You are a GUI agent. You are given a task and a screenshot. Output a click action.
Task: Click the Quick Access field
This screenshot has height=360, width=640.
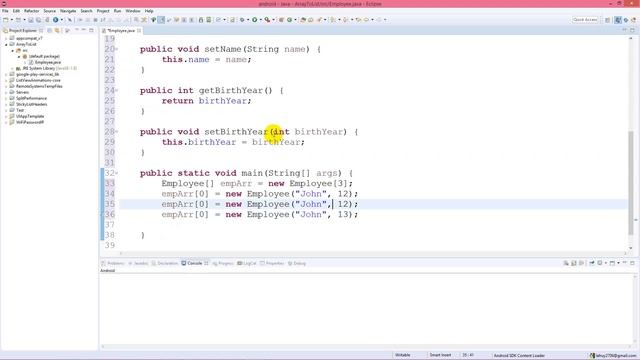(x=585, y=20)
